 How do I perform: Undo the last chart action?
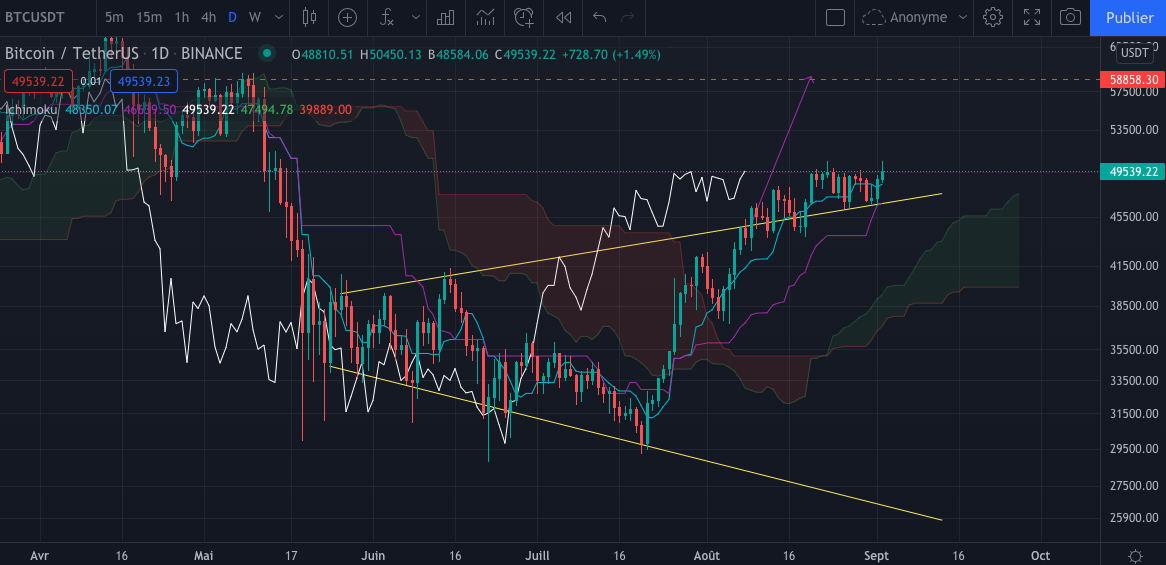[x=600, y=17]
